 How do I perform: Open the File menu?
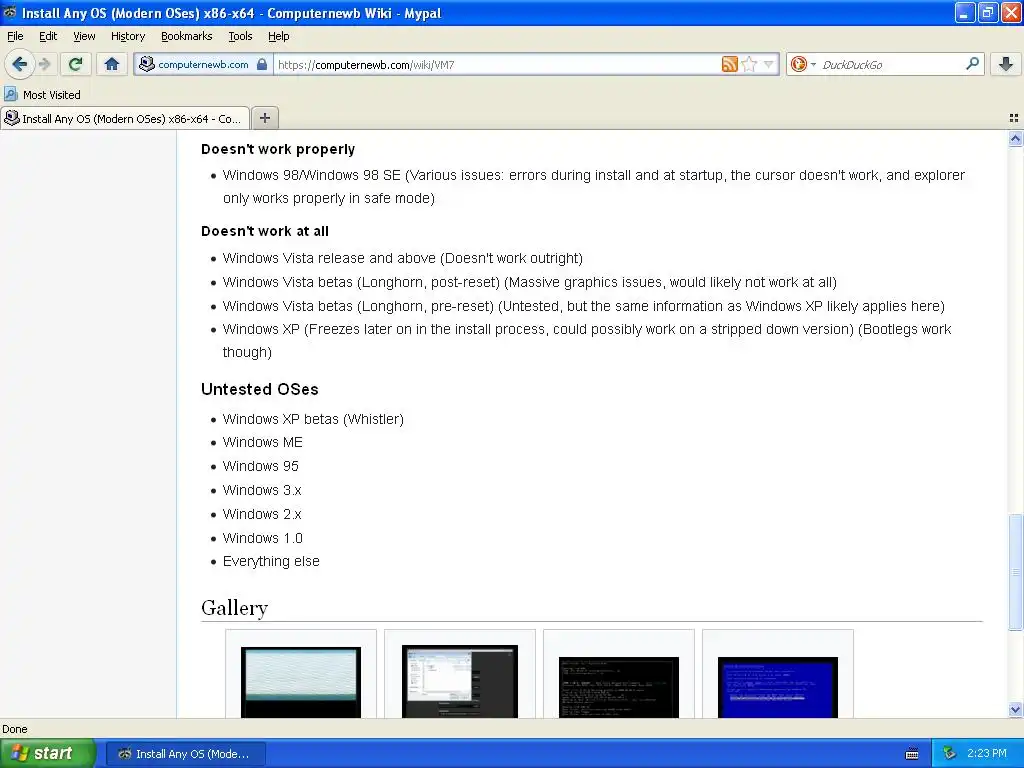pyautogui.click(x=15, y=36)
